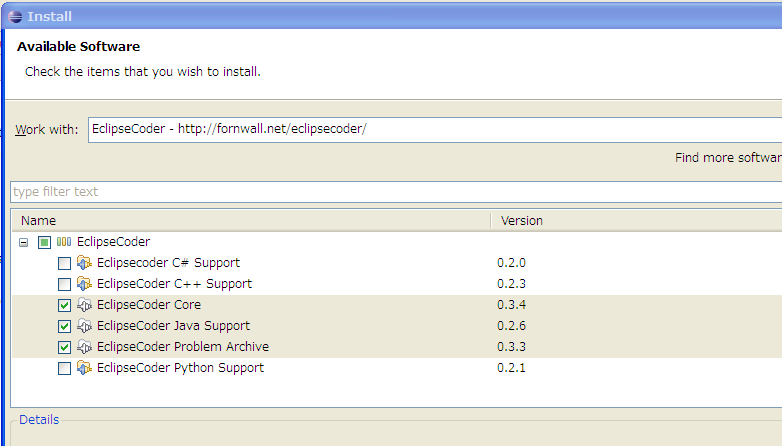Enable the EclipseCoder C++ Support checkbox

(x=64, y=284)
